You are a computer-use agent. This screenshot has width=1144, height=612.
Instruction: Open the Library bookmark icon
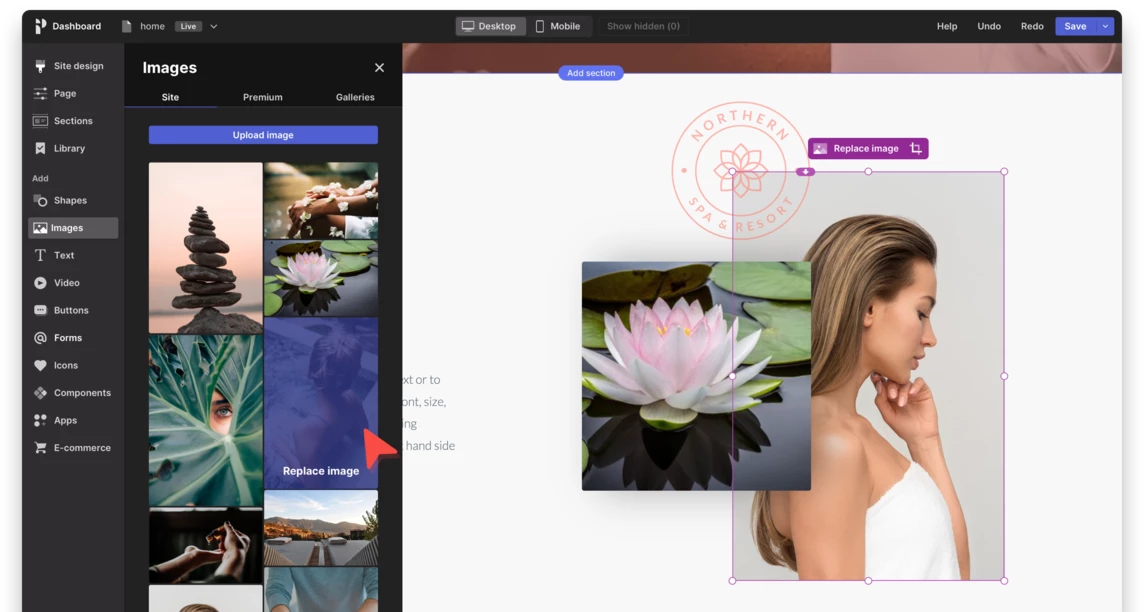coord(40,148)
